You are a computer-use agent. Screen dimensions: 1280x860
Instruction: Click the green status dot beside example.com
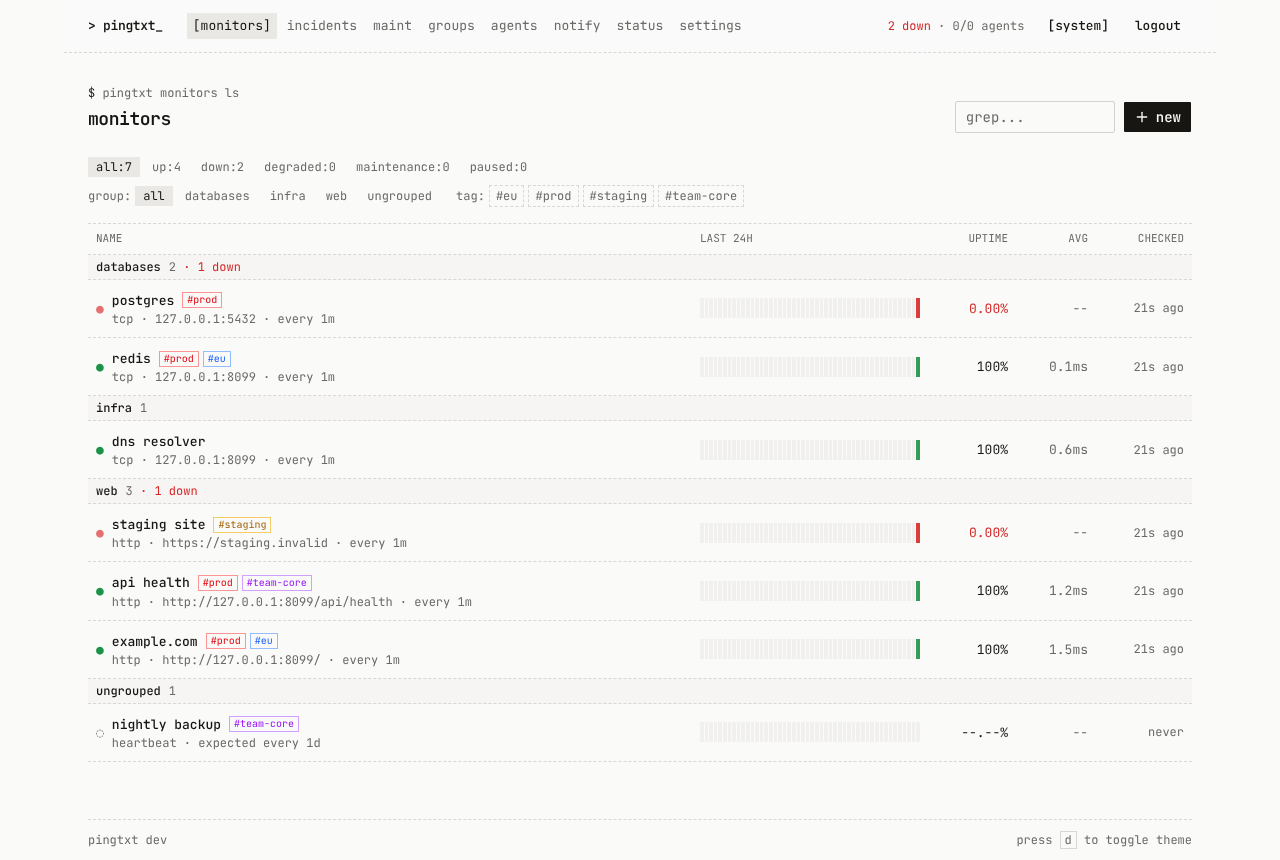click(100, 650)
